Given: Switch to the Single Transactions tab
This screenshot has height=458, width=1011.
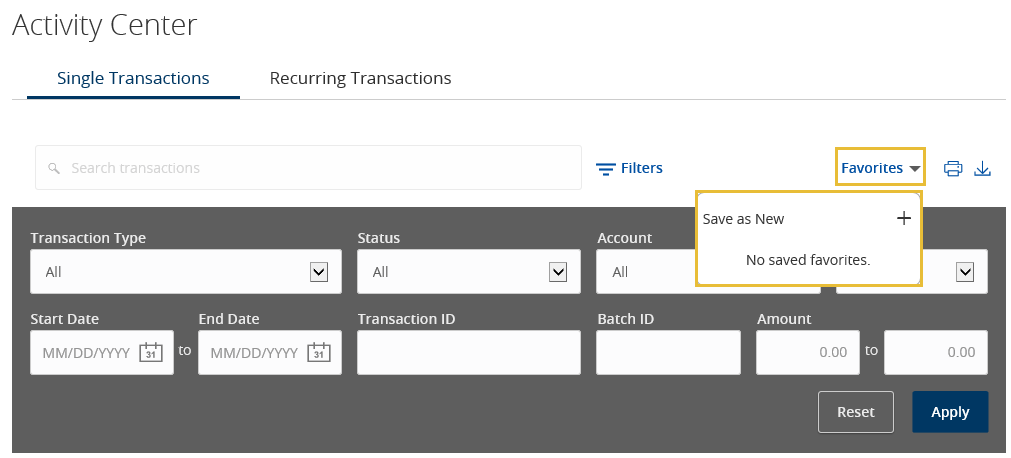Looking at the screenshot, I should tap(133, 78).
